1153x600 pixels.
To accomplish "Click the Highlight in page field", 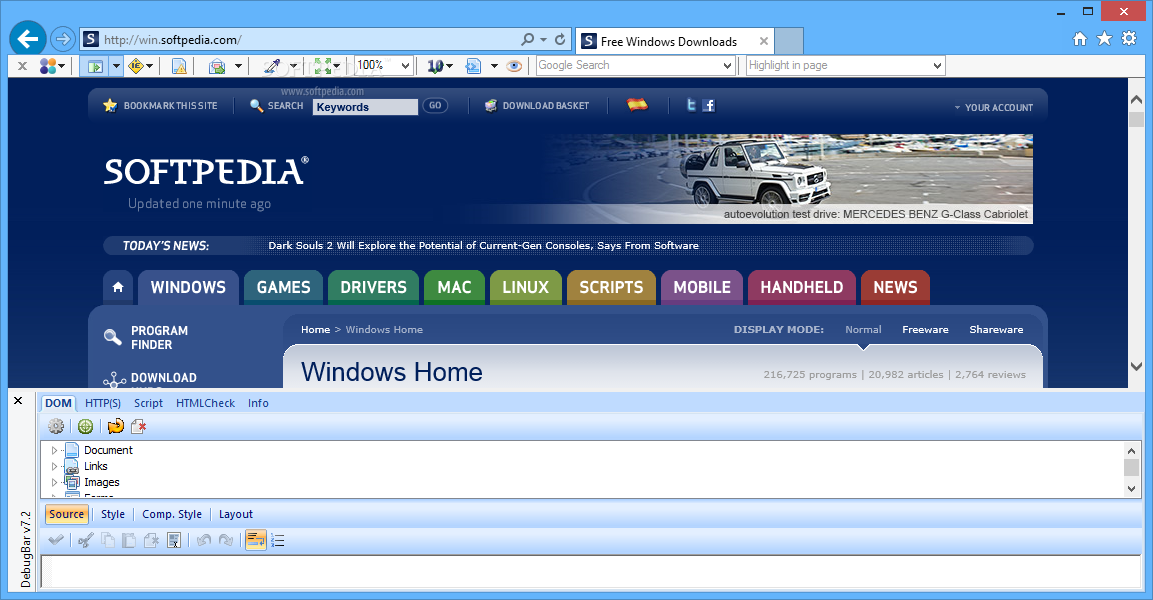I will (846, 65).
